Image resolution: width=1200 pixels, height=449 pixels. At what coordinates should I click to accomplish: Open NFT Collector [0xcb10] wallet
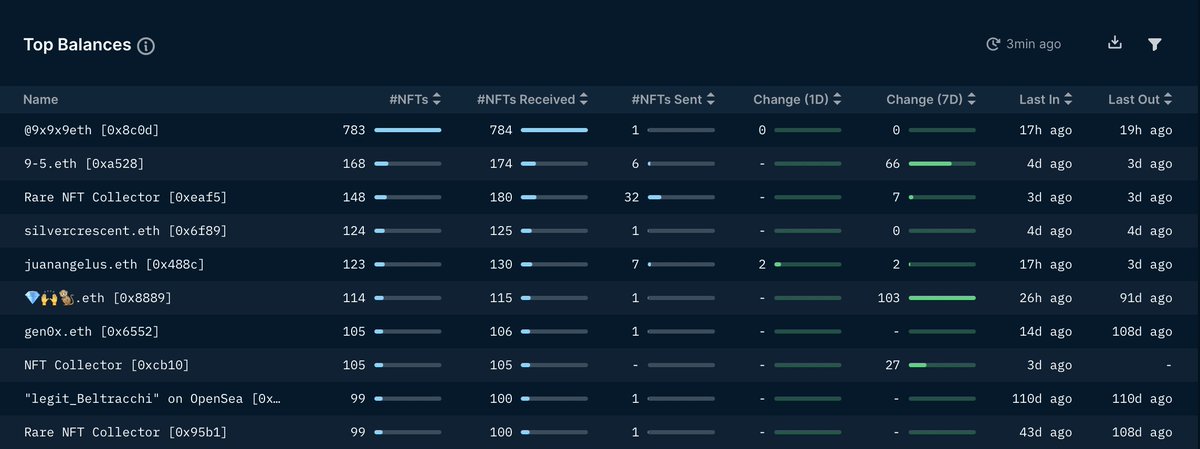coord(107,366)
